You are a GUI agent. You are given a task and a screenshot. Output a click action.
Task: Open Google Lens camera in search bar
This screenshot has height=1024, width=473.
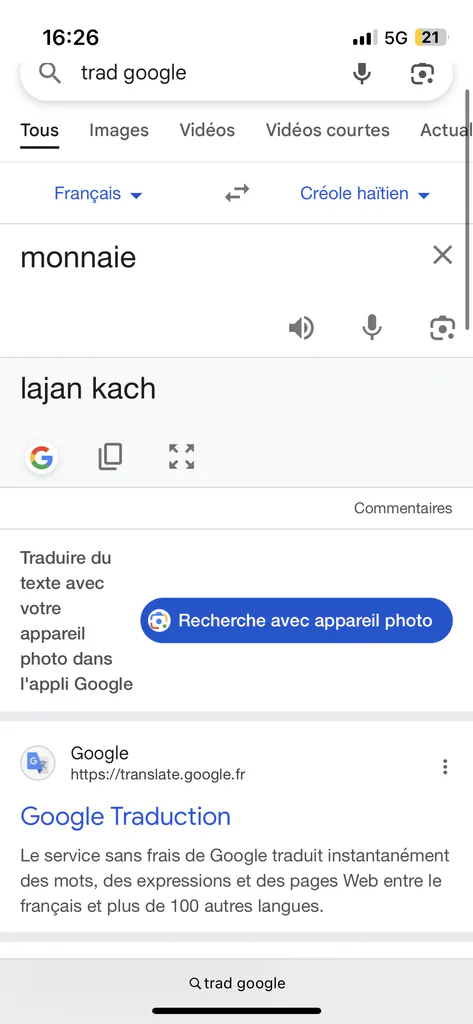(x=423, y=73)
